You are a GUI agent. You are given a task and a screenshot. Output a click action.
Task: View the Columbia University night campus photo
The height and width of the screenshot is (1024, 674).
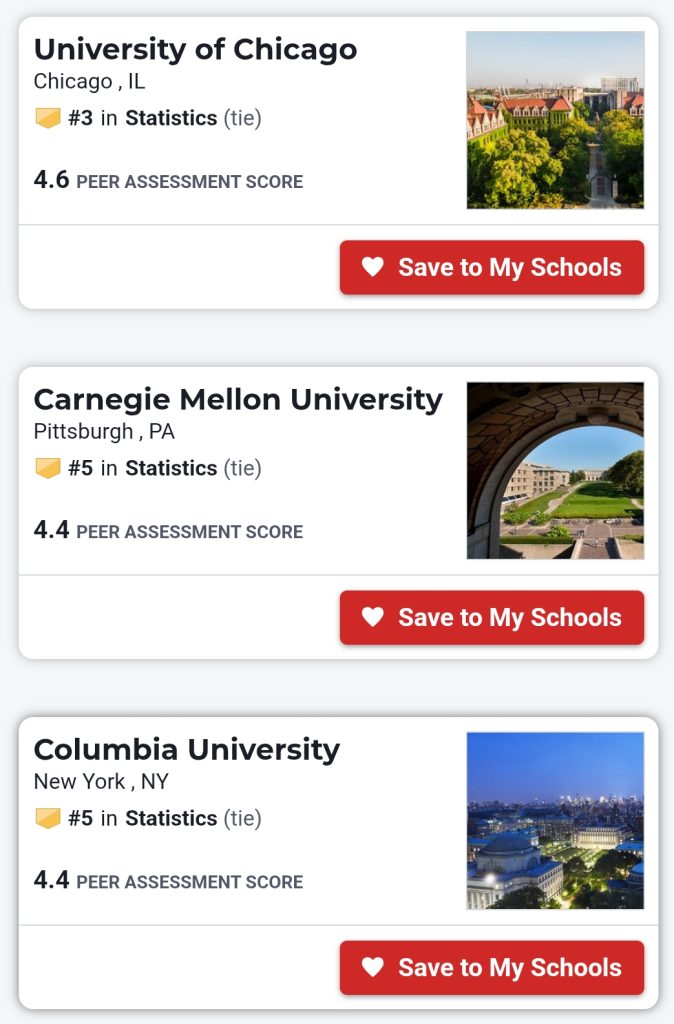[x=555, y=820]
